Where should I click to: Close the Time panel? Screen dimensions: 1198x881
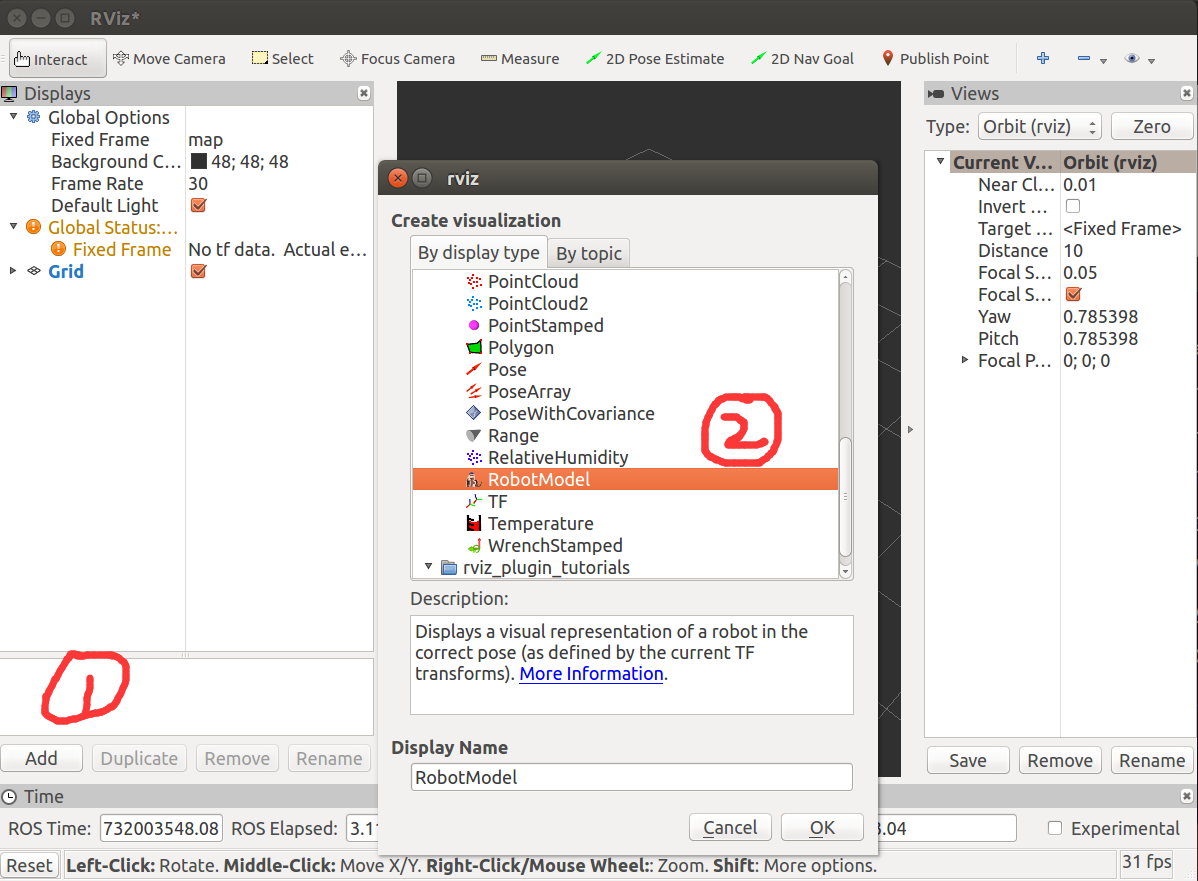tap(1187, 796)
